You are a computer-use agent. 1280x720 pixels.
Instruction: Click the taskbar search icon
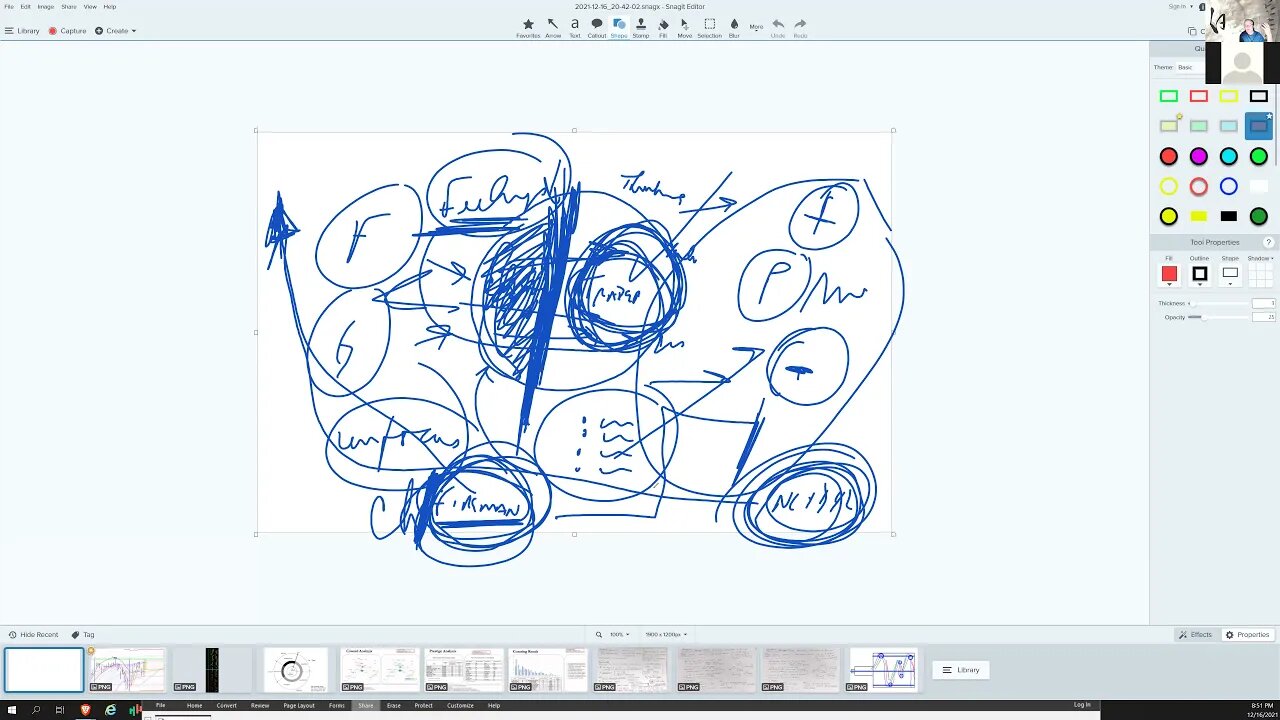pyautogui.click(x=35, y=710)
